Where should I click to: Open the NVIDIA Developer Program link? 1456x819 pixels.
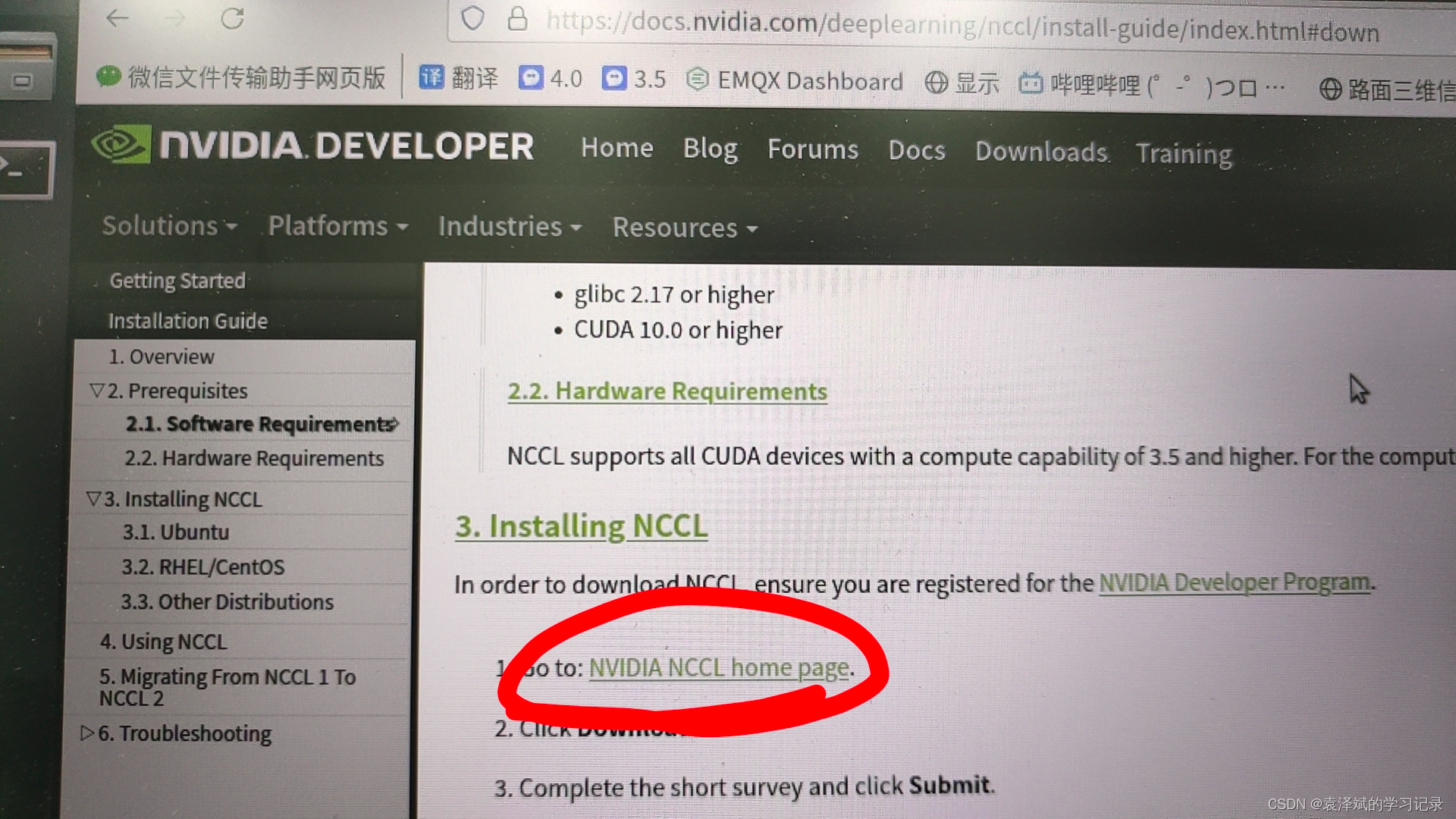click(x=1235, y=582)
